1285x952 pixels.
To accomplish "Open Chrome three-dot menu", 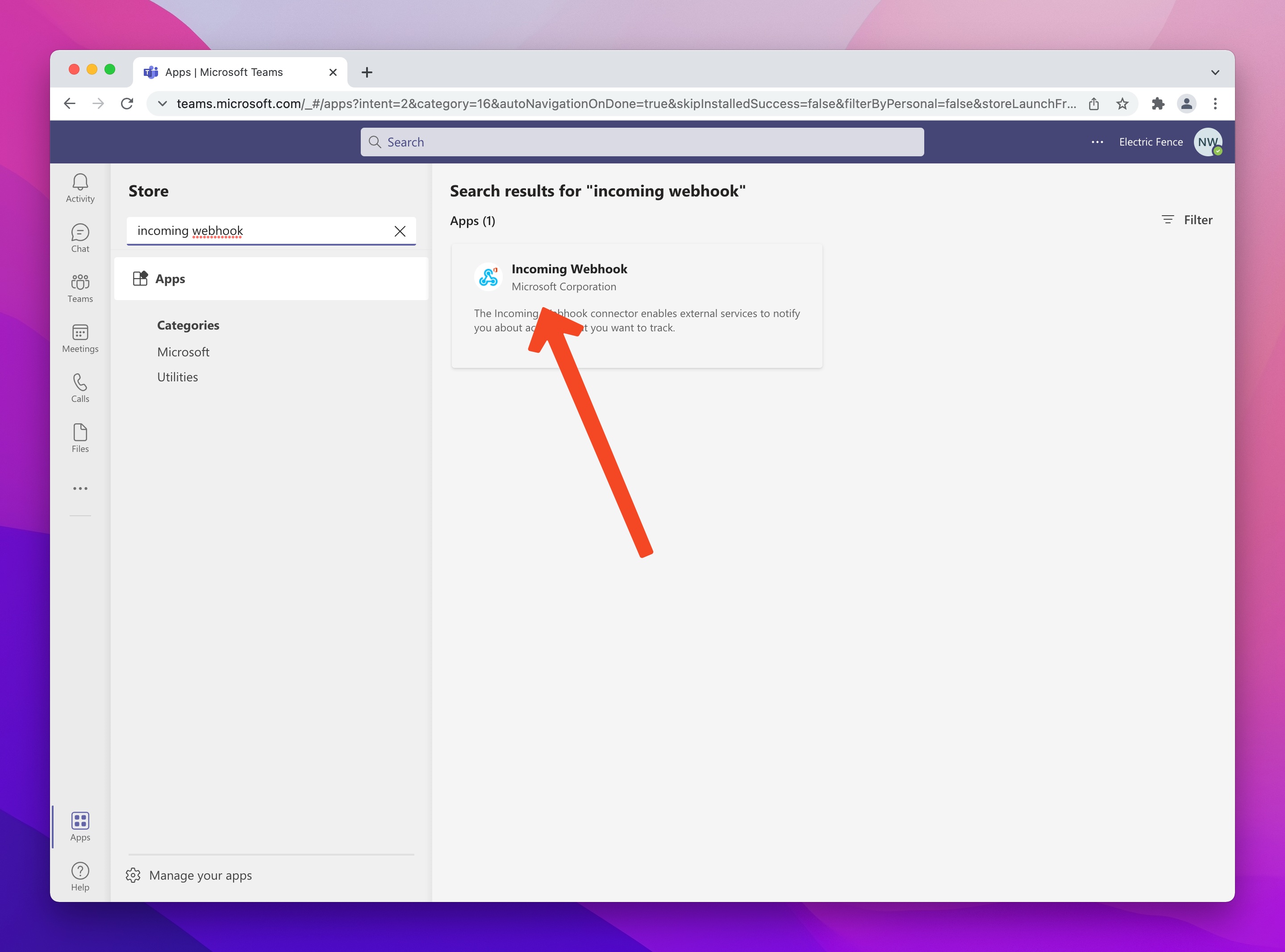I will [1215, 104].
